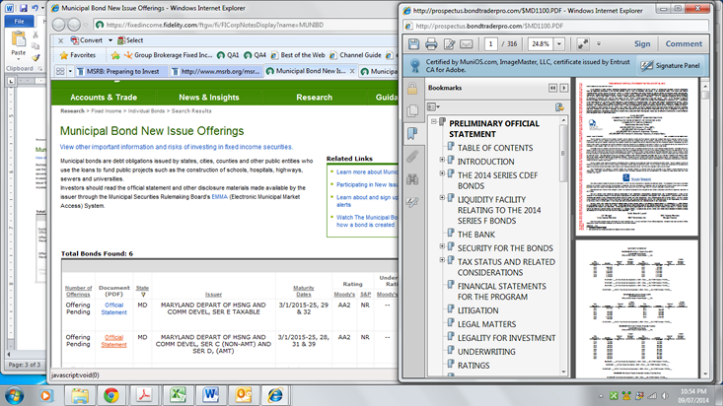
Task: Open the Comment pane in PDF viewer
Action: [683, 44]
